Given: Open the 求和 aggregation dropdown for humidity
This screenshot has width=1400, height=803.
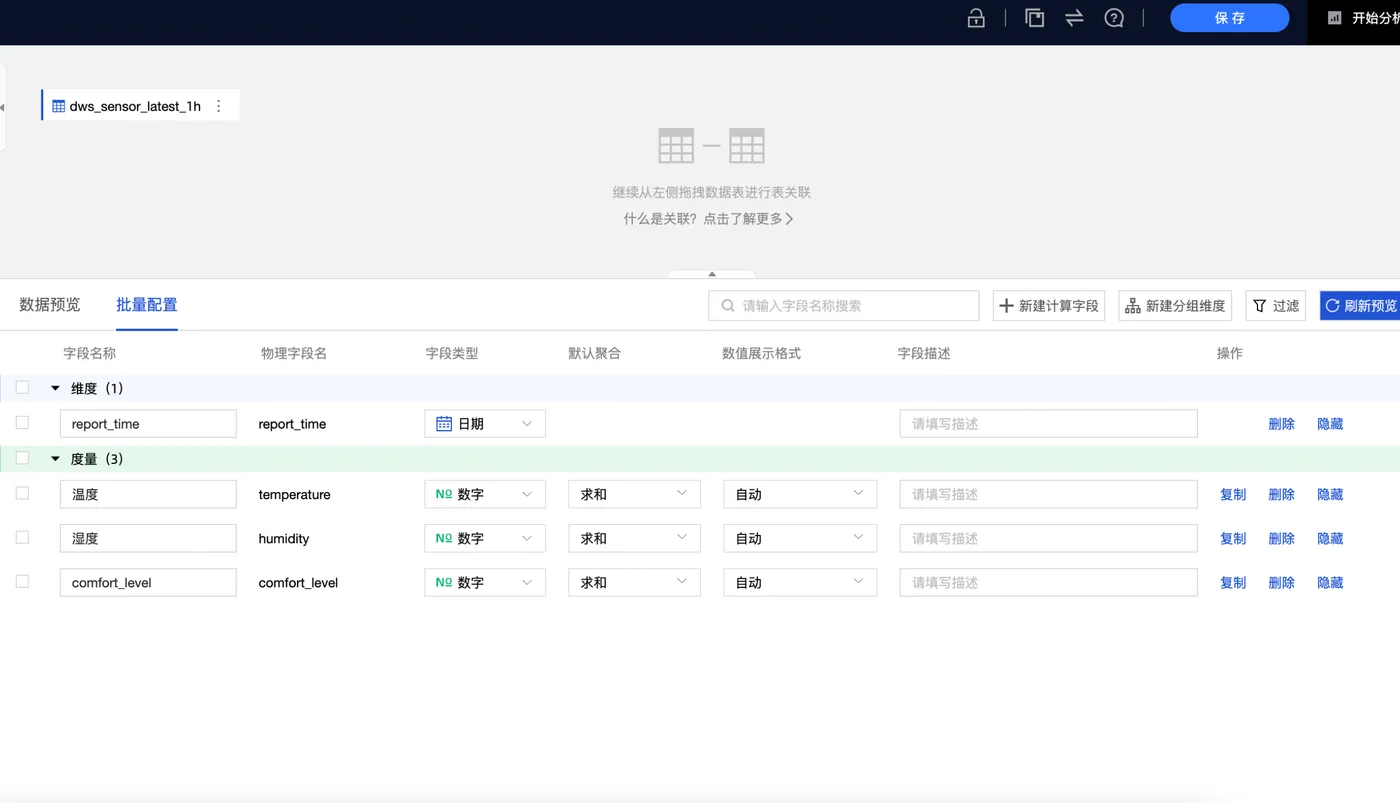Looking at the screenshot, I should point(634,538).
